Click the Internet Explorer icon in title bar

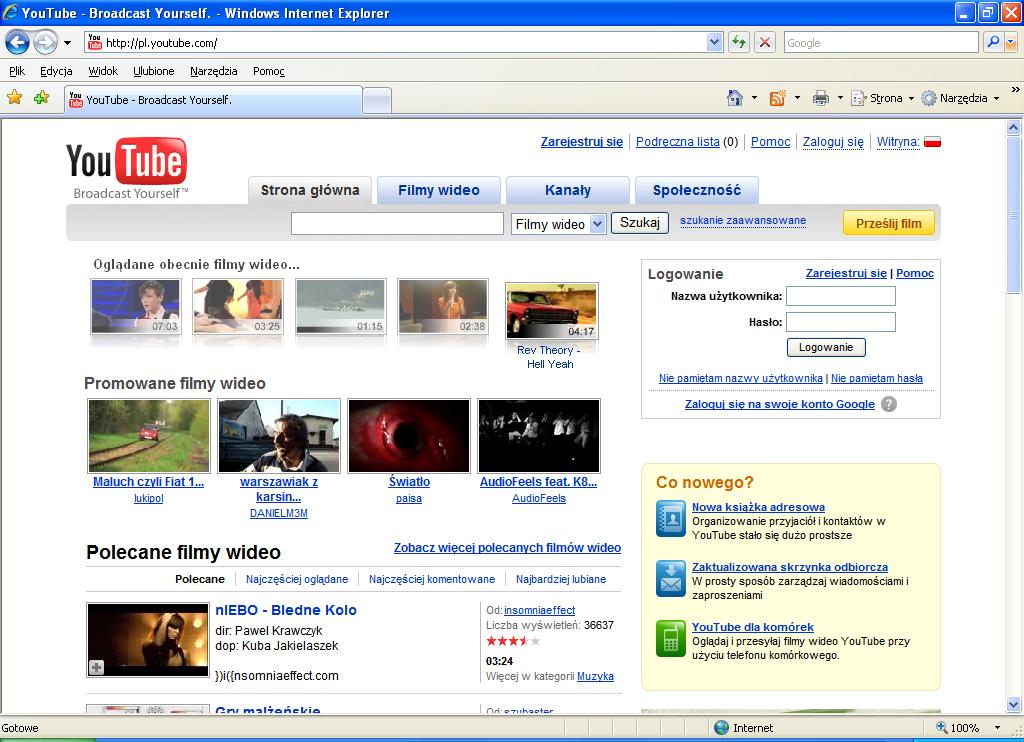point(10,12)
